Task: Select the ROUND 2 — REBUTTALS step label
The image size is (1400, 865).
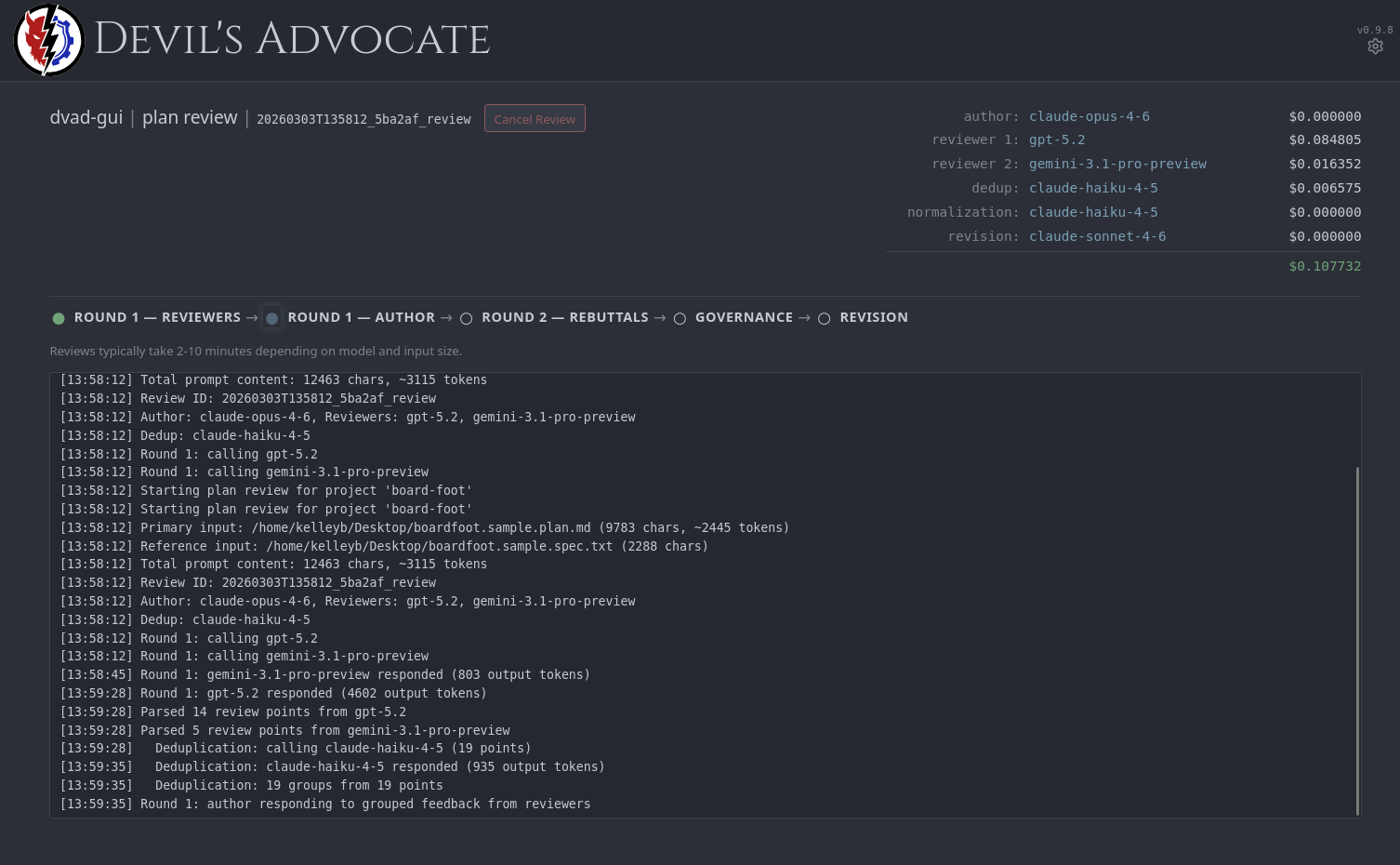Action: tap(565, 317)
